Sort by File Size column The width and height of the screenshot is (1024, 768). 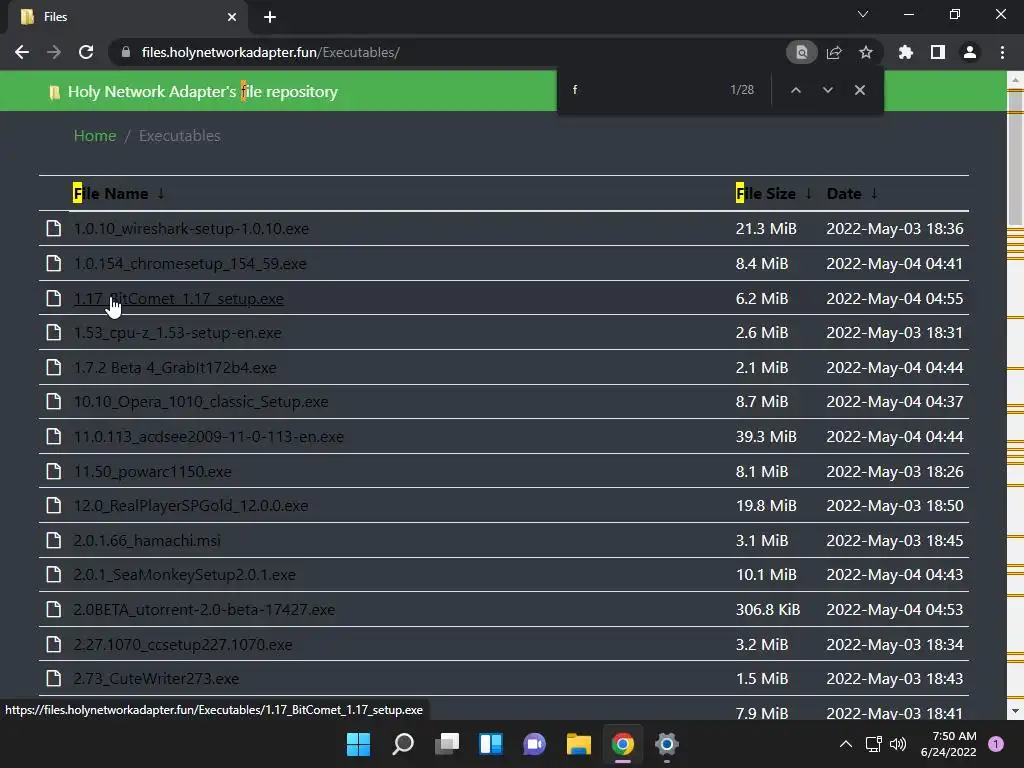coord(773,193)
